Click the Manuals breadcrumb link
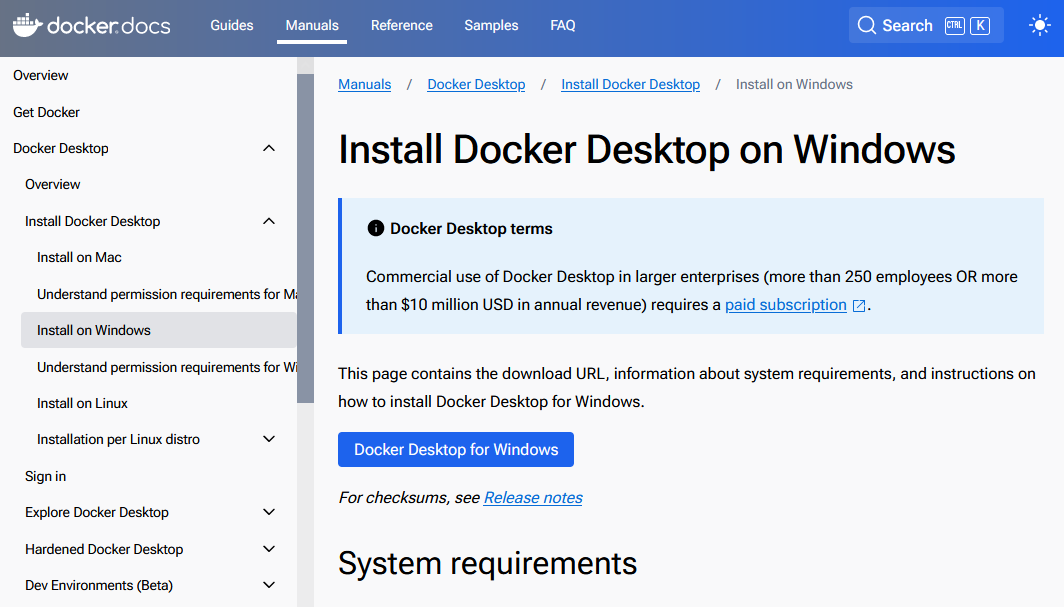The image size is (1064, 607). [x=364, y=85]
